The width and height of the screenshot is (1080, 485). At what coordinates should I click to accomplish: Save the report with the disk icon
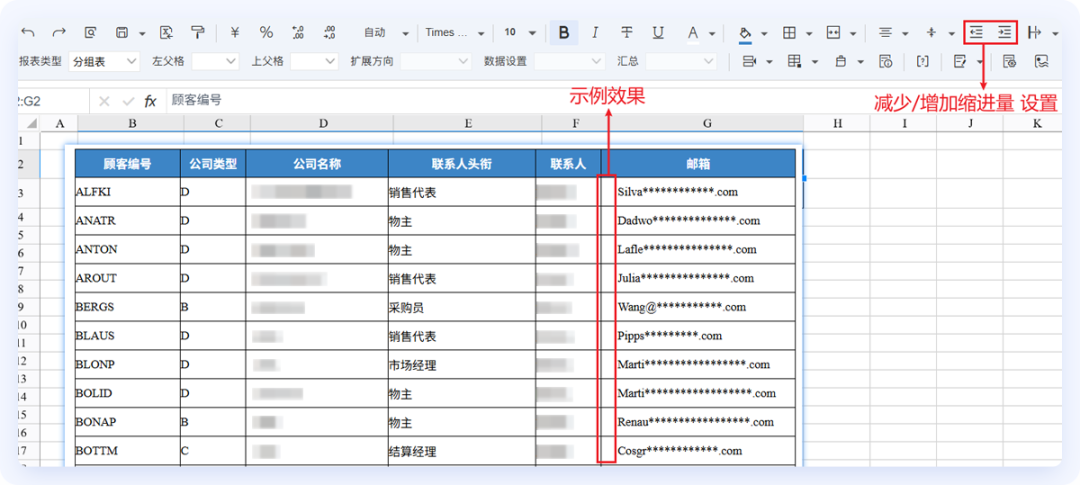click(122, 32)
